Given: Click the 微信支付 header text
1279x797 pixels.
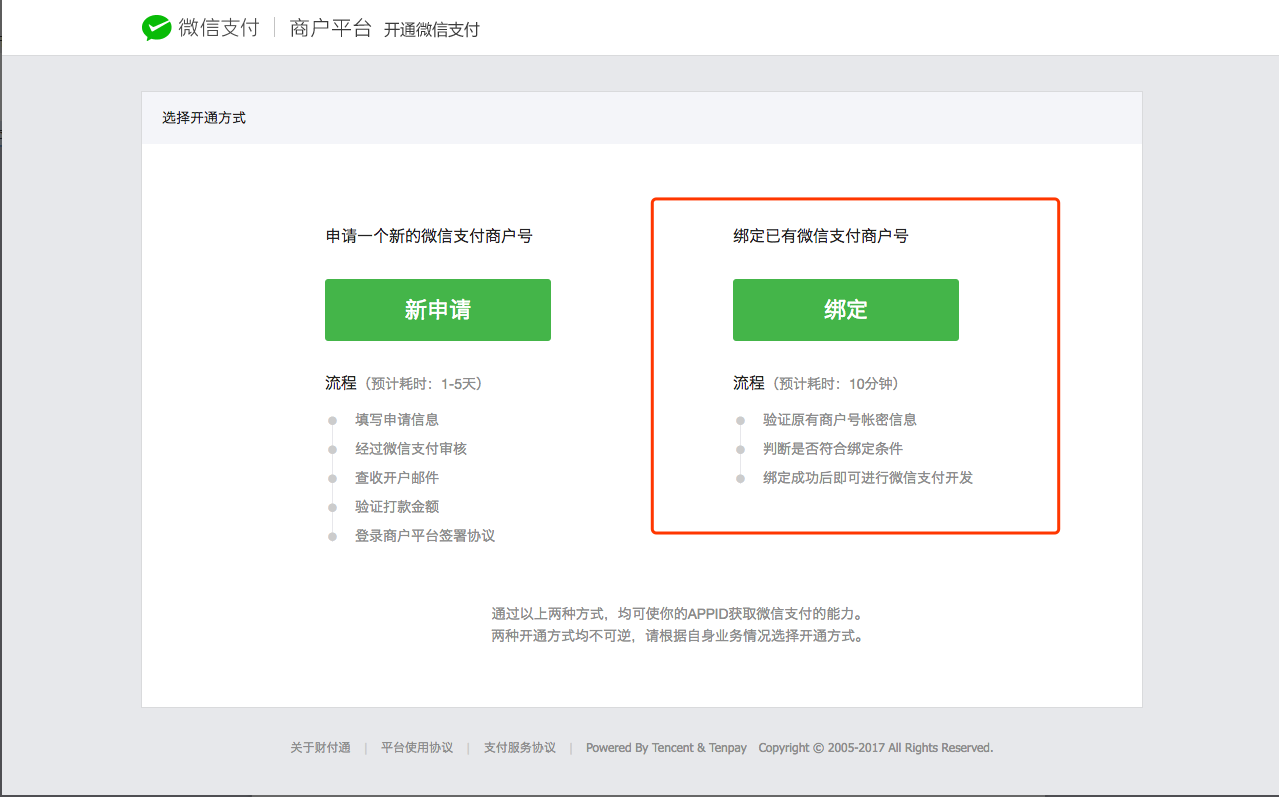Looking at the screenshot, I should coord(219,28).
